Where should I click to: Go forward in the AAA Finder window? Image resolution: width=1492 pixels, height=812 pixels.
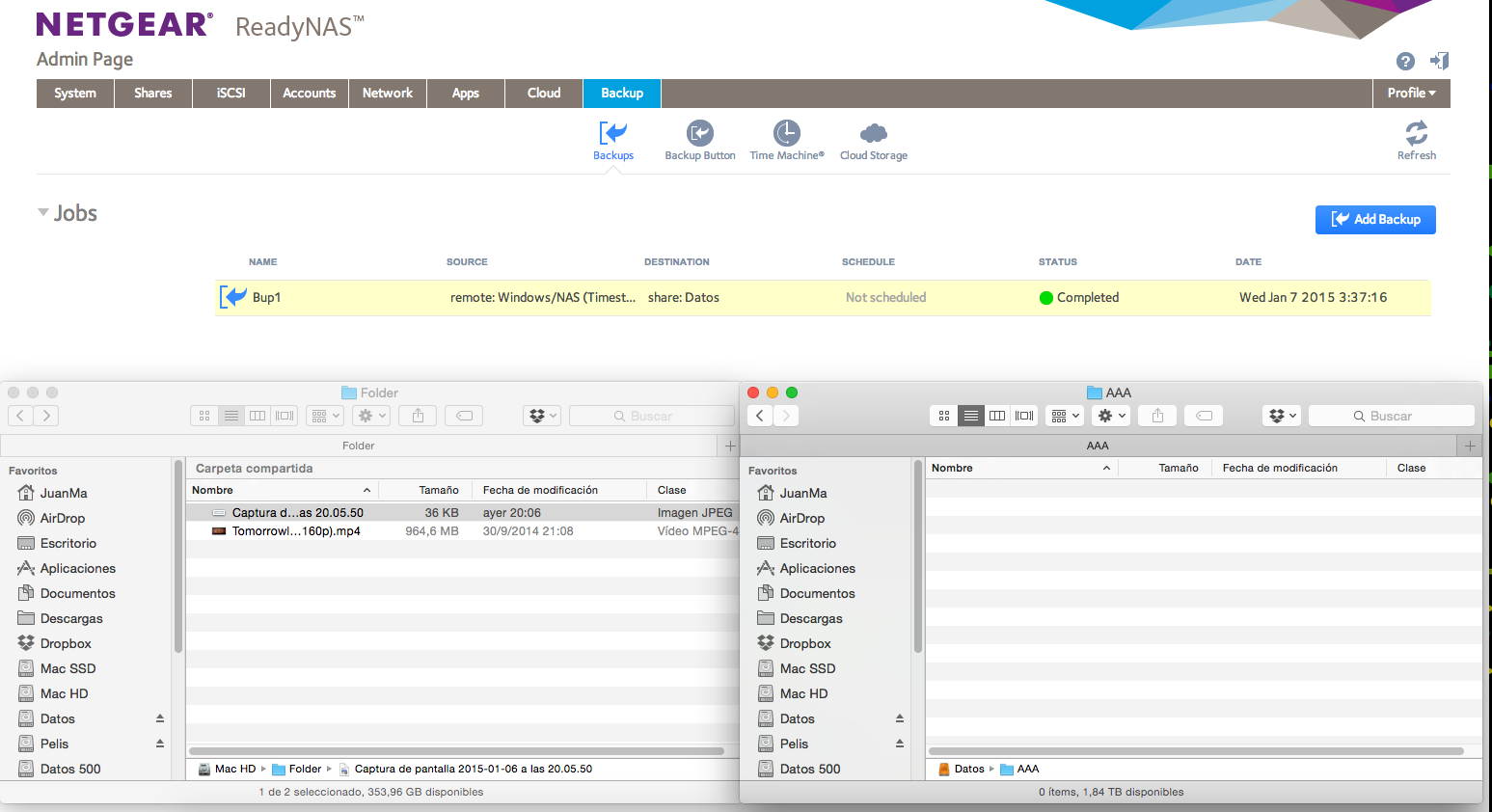tap(786, 416)
